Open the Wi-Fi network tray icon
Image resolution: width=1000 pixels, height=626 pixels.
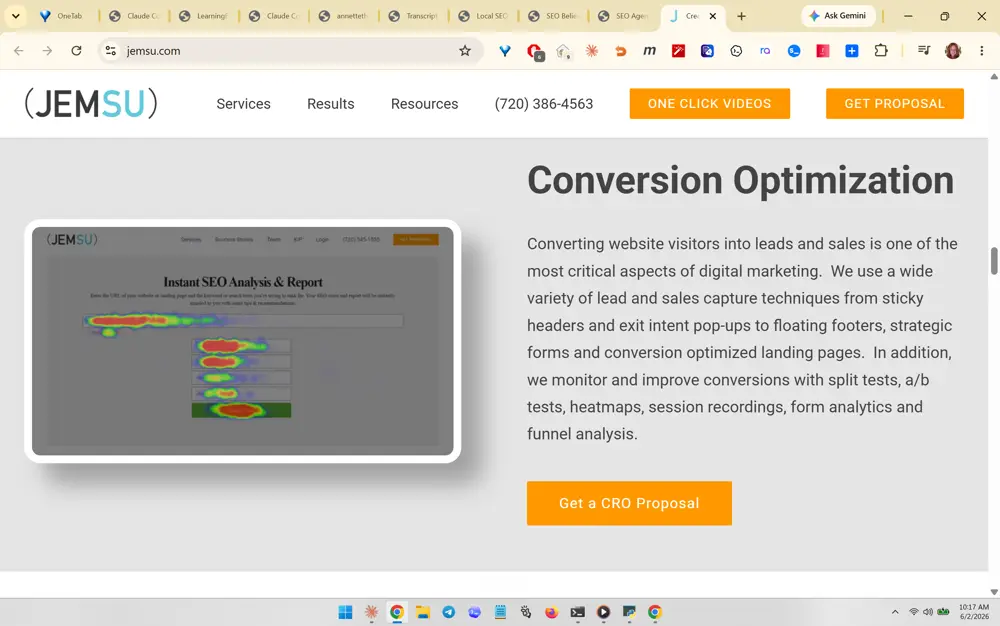[913, 612]
